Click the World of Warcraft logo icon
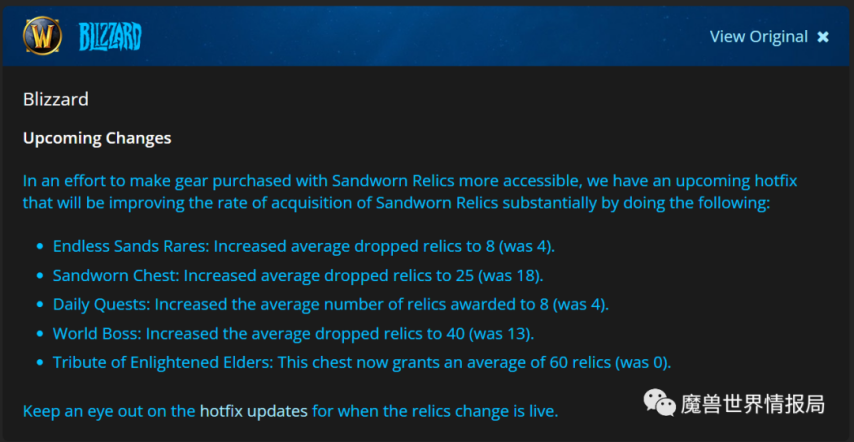Screen dimensions: 854x442 pyautogui.click(x=42, y=36)
